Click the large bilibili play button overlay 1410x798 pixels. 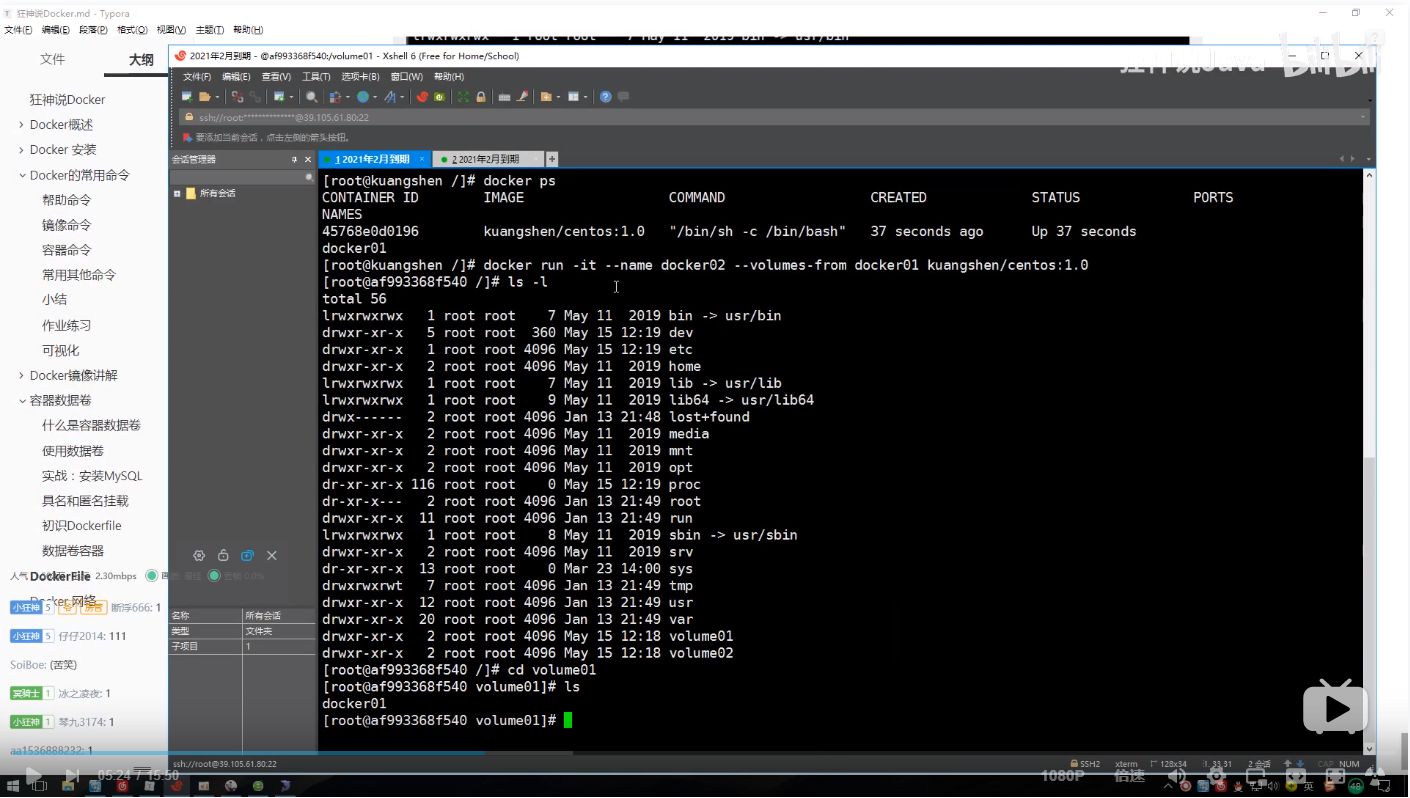[1335, 706]
